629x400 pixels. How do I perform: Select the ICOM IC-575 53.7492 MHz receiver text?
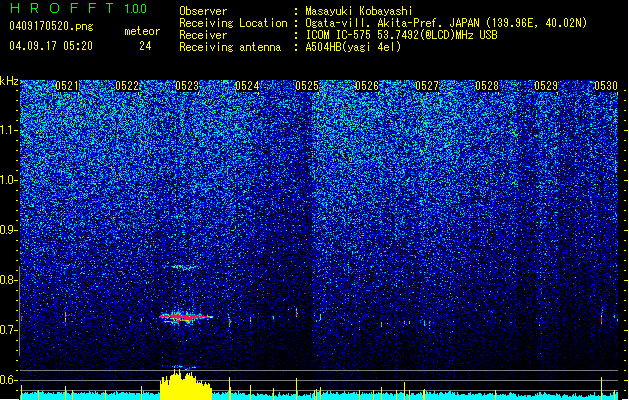[x=401, y=35]
